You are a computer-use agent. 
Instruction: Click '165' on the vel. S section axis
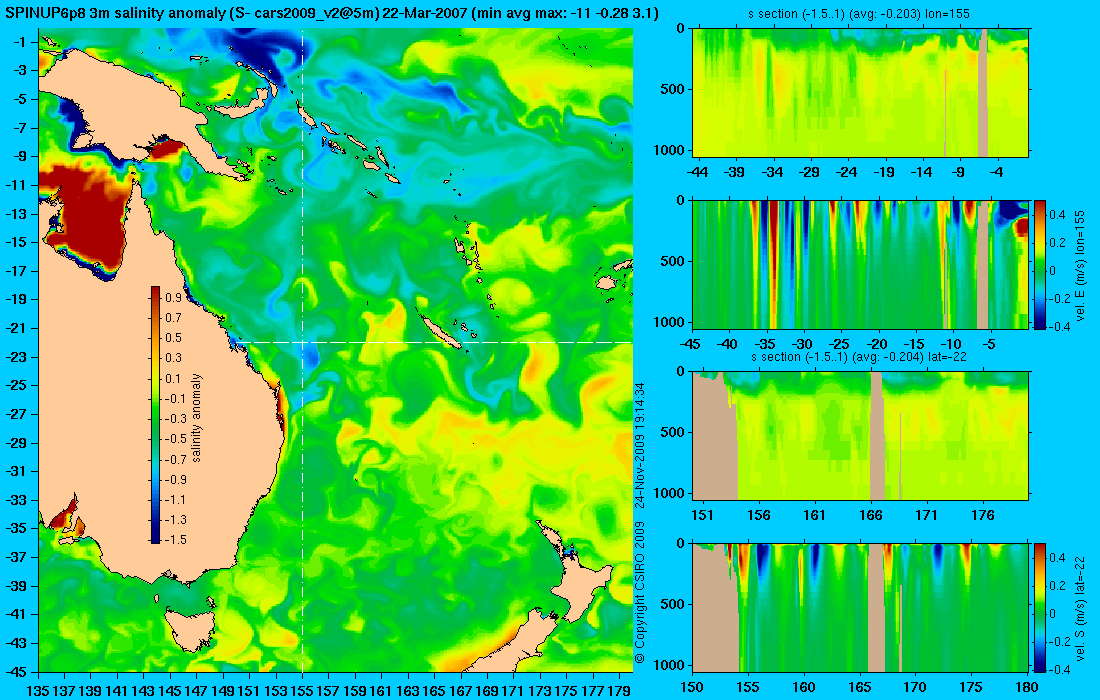pos(860,687)
